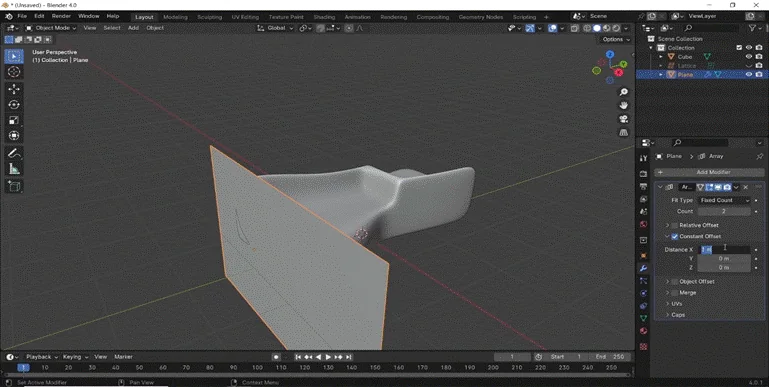The width and height of the screenshot is (769, 387).
Task: Open the Global orientation dropdown
Action: coord(275,28)
